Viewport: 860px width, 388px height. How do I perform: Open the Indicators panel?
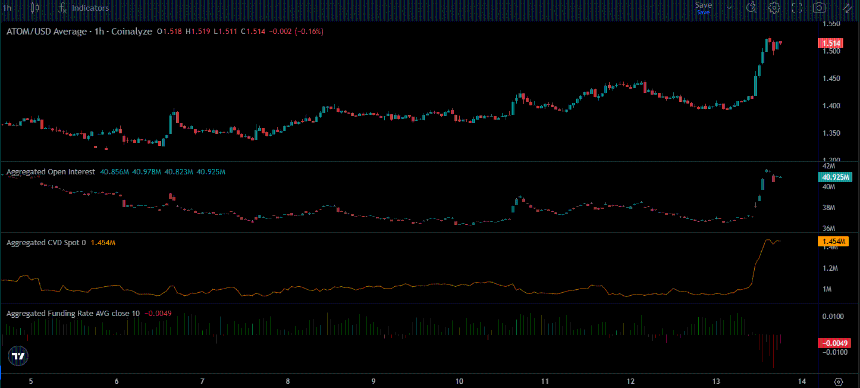click(x=84, y=8)
